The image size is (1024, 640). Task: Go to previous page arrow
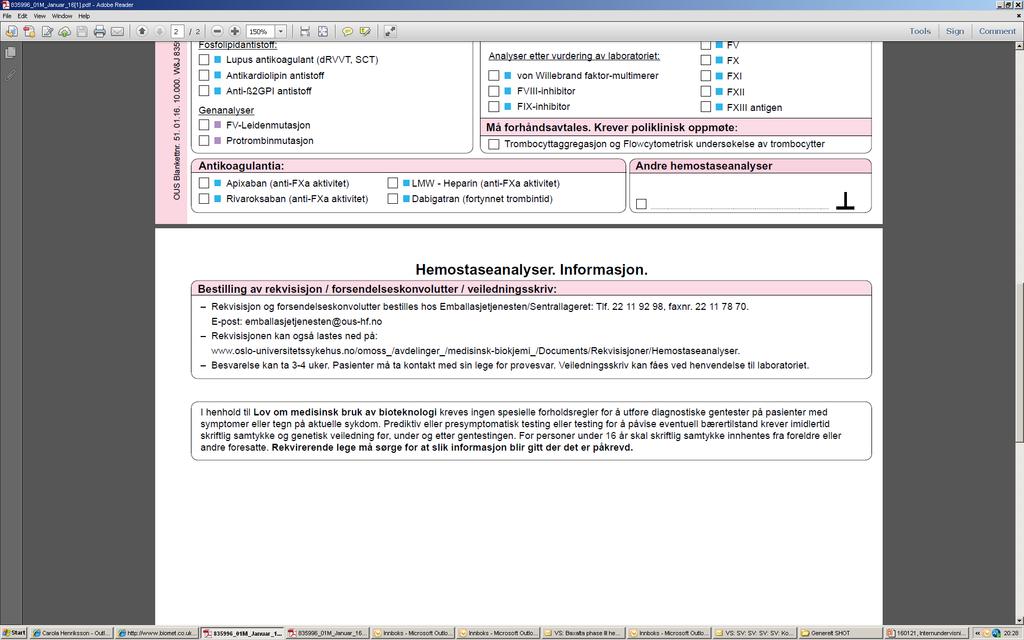coord(142,31)
